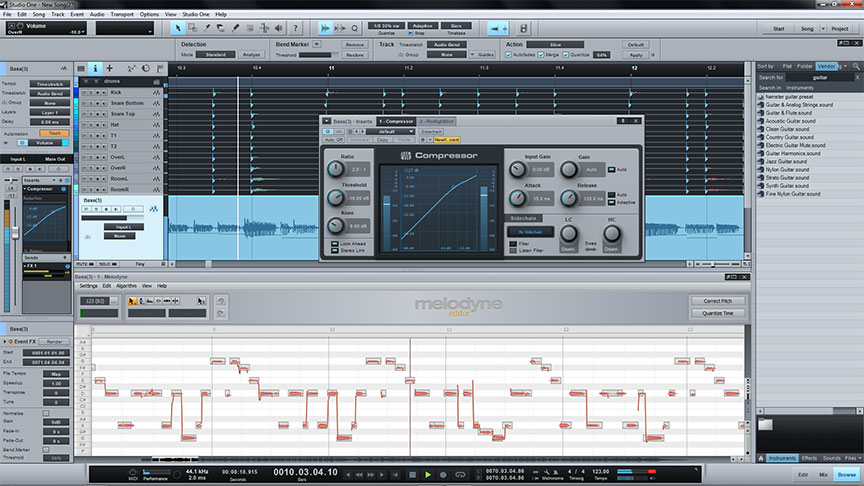
Task: Click the Apply button in the Action section
Action: (x=636, y=55)
